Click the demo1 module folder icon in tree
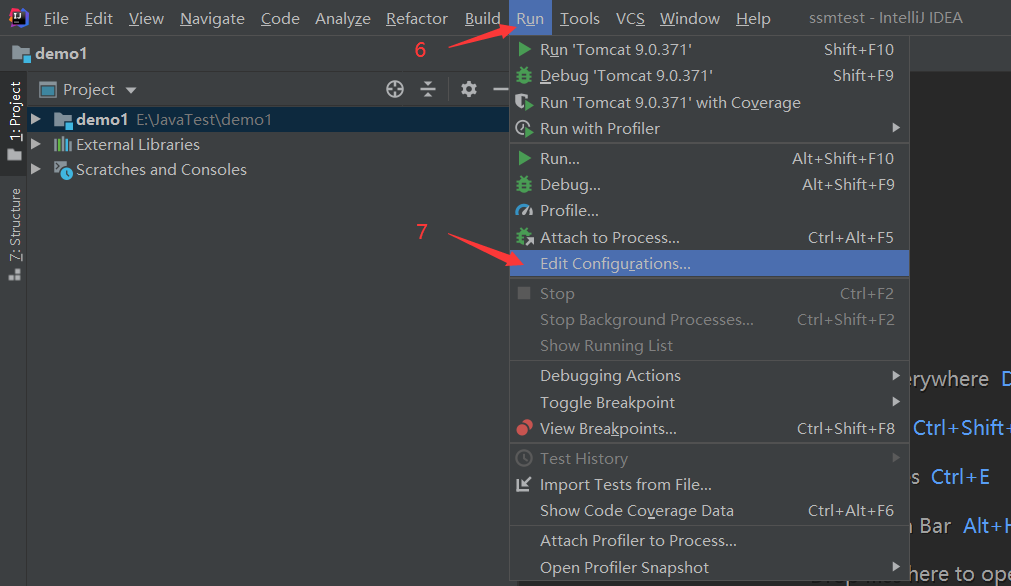 point(63,120)
